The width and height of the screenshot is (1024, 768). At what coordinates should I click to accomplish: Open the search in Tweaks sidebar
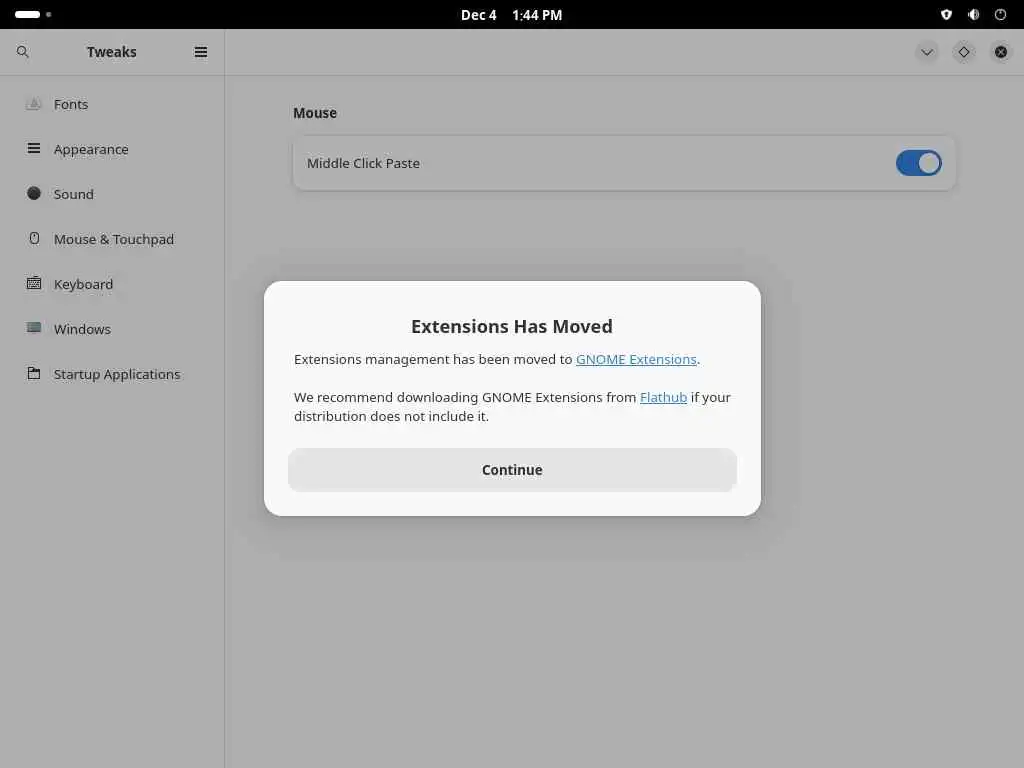23,52
